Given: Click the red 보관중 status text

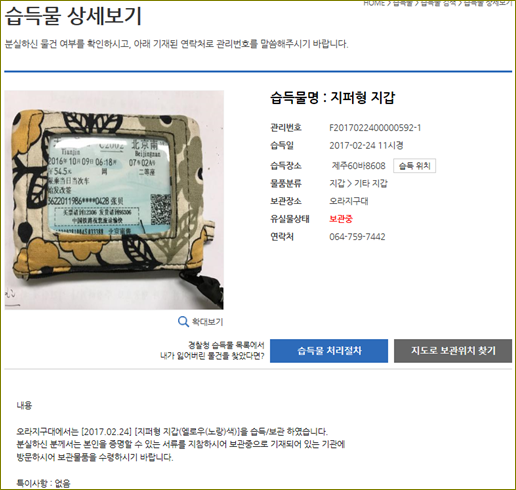Looking at the screenshot, I should [x=341, y=219].
